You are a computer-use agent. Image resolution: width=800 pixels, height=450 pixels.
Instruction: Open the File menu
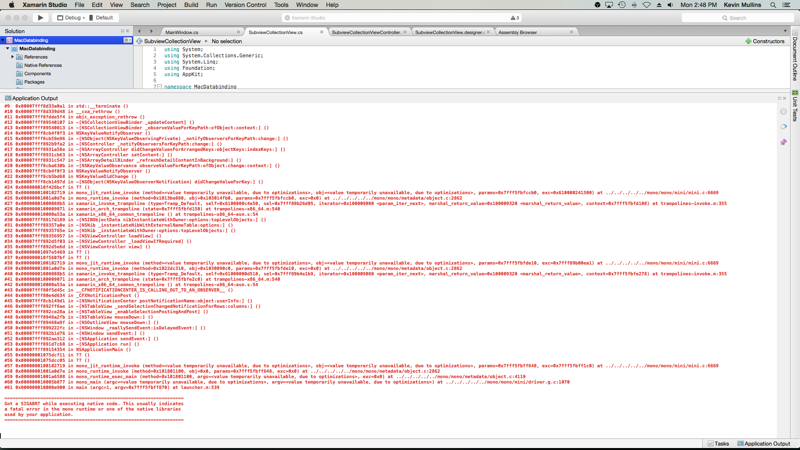point(79,5)
